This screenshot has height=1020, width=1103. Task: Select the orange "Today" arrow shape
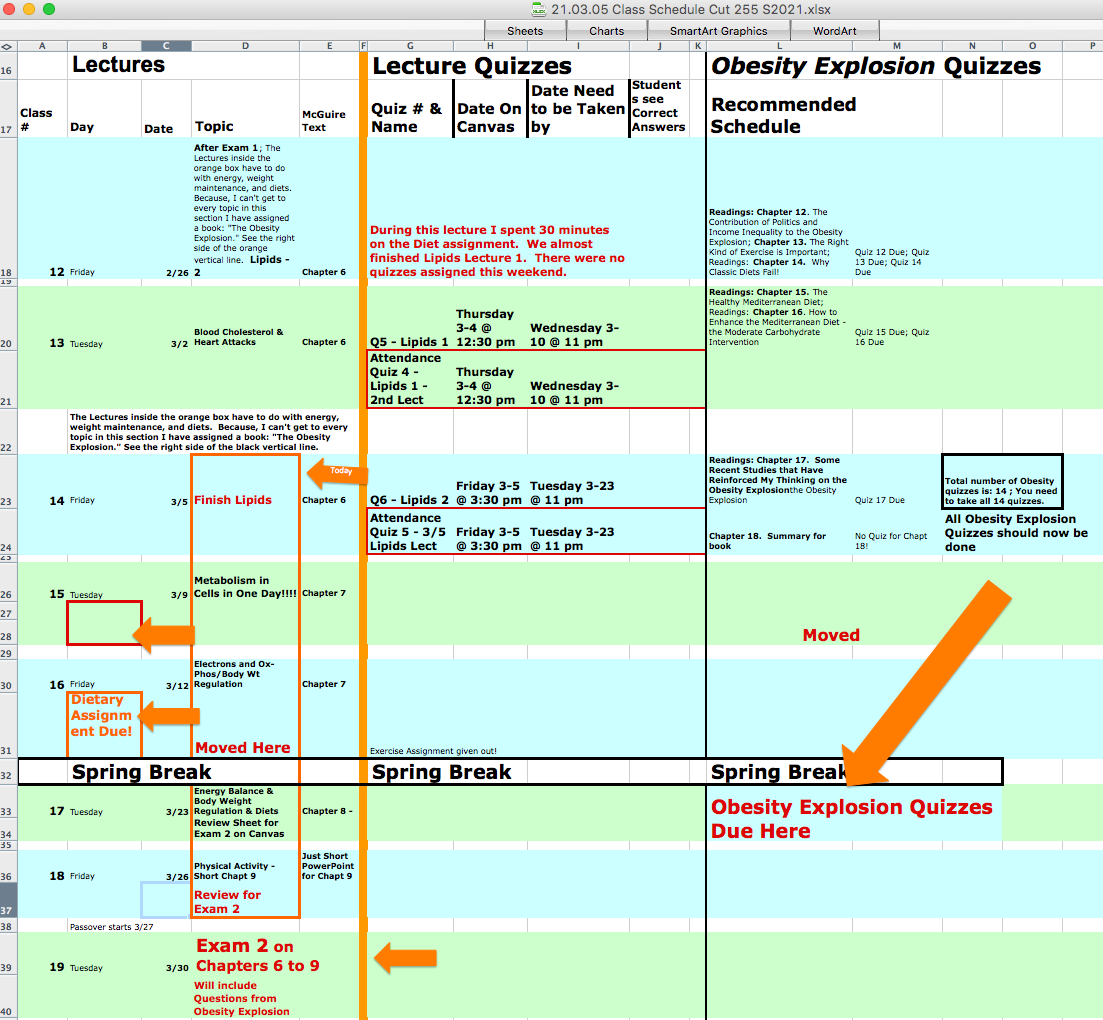[x=338, y=473]
